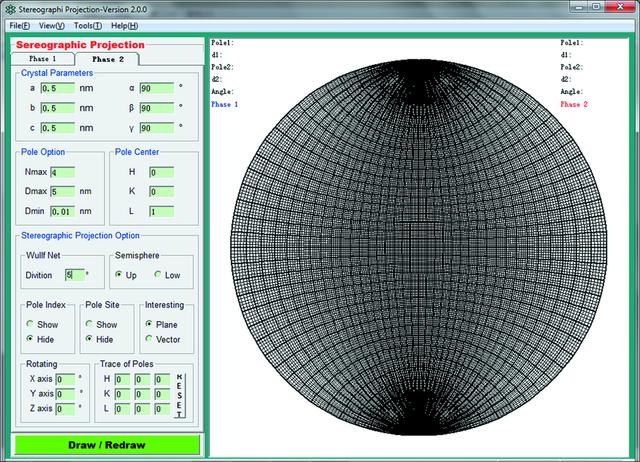Click the center of the Wulff net
This screenshot has height=462, width=640.
(418, 247)
